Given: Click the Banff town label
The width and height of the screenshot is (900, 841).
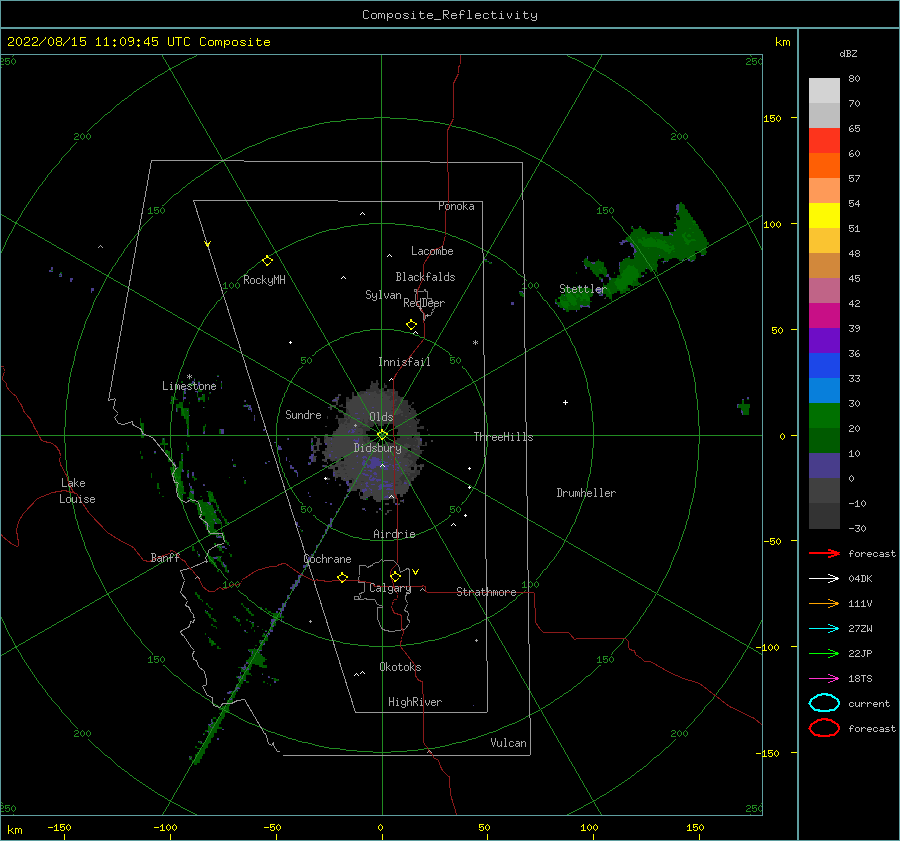Looking at the screenshot, I should click(x=165, y=557).
